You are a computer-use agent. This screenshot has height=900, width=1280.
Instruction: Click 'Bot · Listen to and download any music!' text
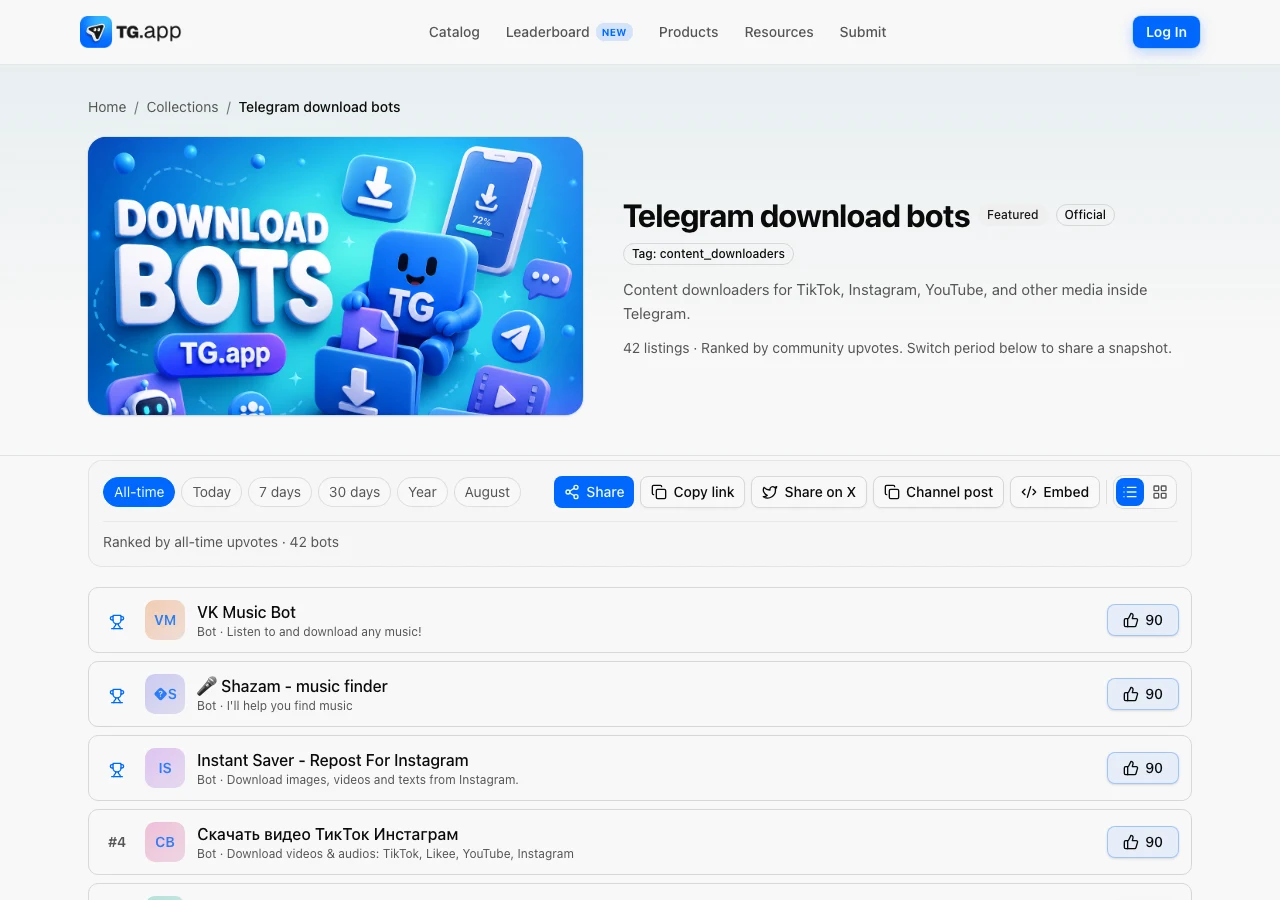pyautogui.click(x=309, y=632)
